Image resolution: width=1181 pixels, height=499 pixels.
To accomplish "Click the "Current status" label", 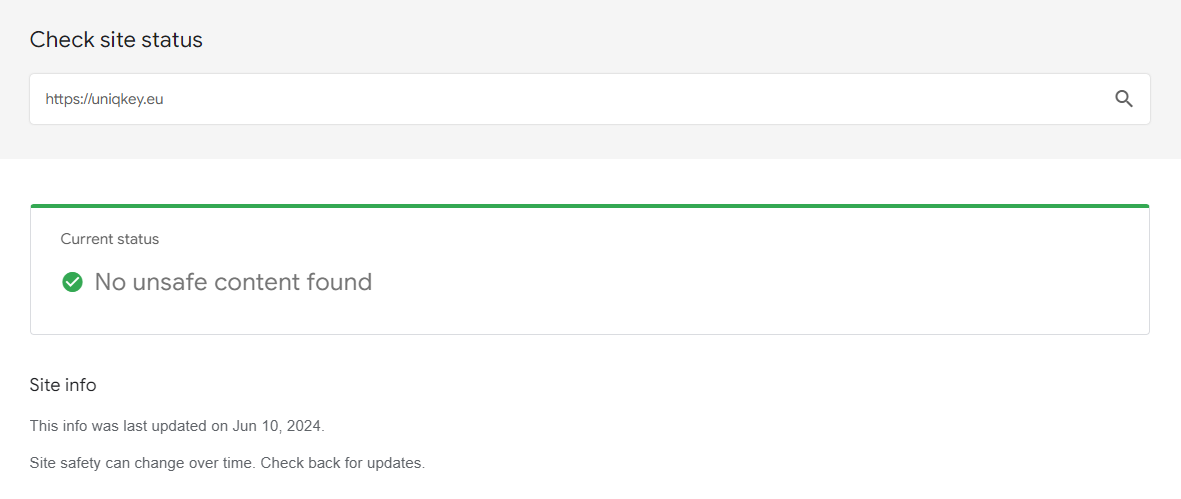I will point(110,239).
